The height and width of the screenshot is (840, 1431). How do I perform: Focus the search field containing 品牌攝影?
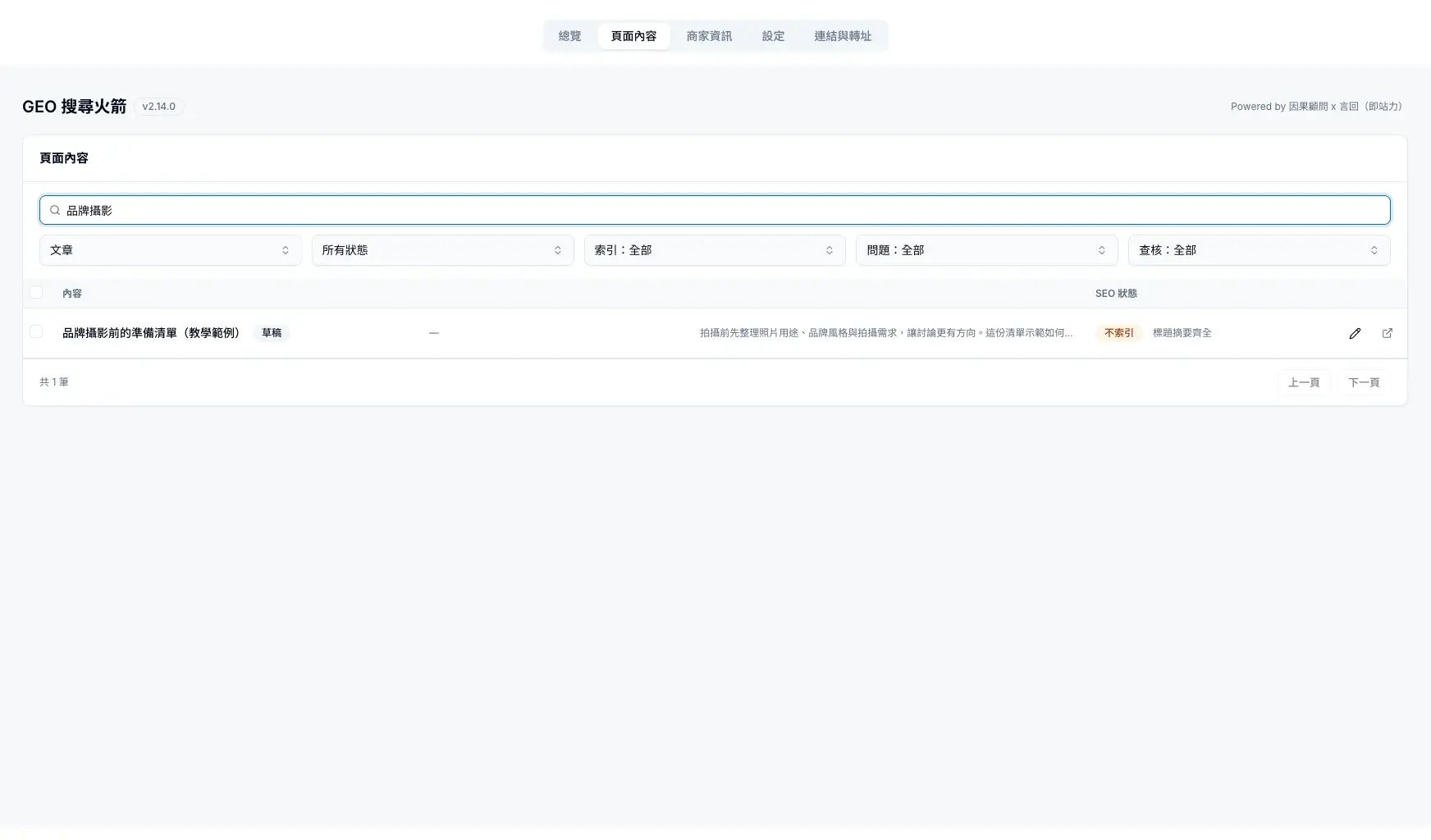[x=715, y=210]
